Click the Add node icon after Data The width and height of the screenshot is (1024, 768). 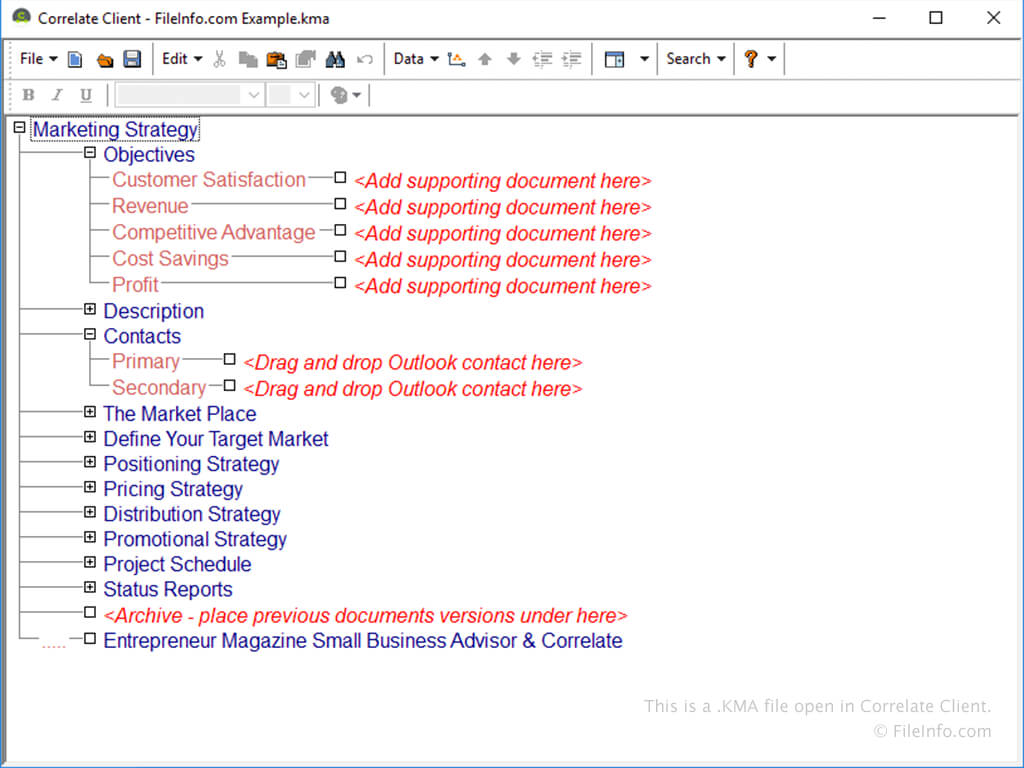[456, 59]
